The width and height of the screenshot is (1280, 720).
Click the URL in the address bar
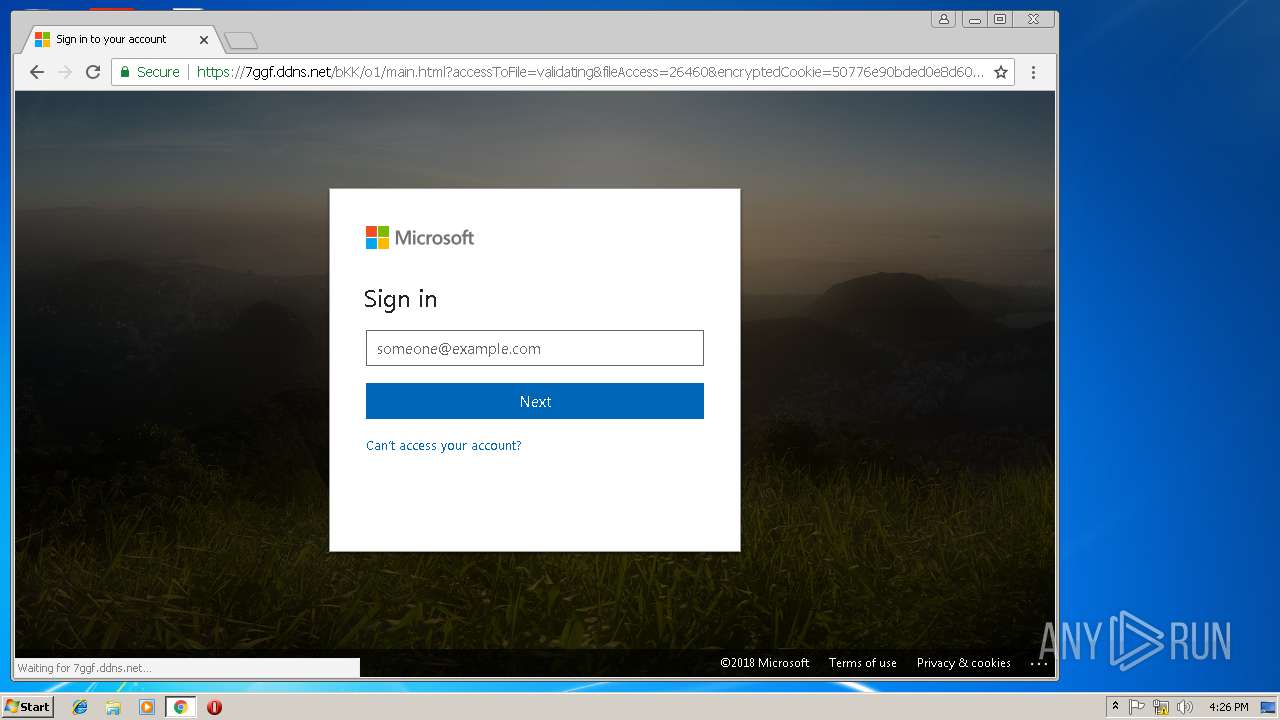[590, 72]
